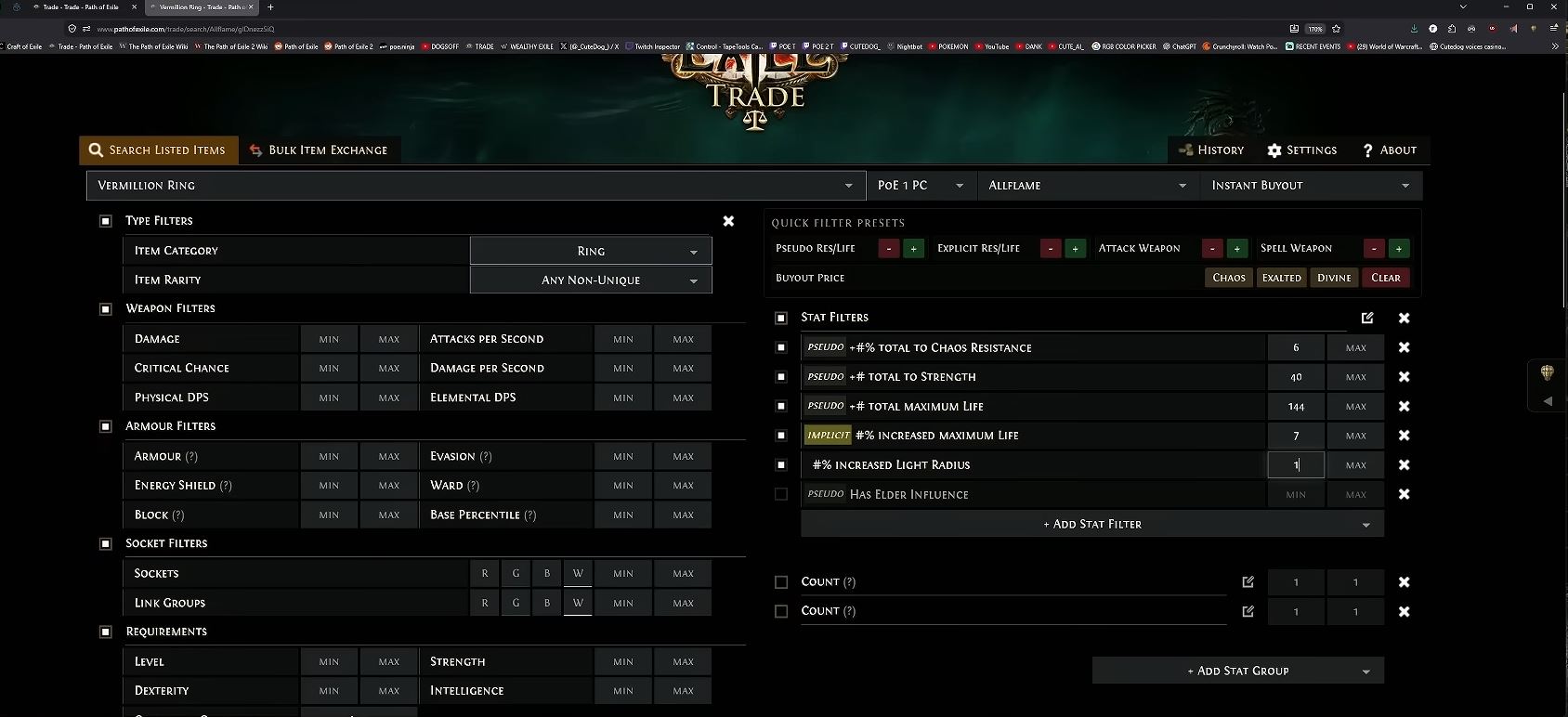Image resolution: width=1568 pixels, height=717 pixels.
Task: Delete the entire Stat Filters group
Action: [1404, 318]
